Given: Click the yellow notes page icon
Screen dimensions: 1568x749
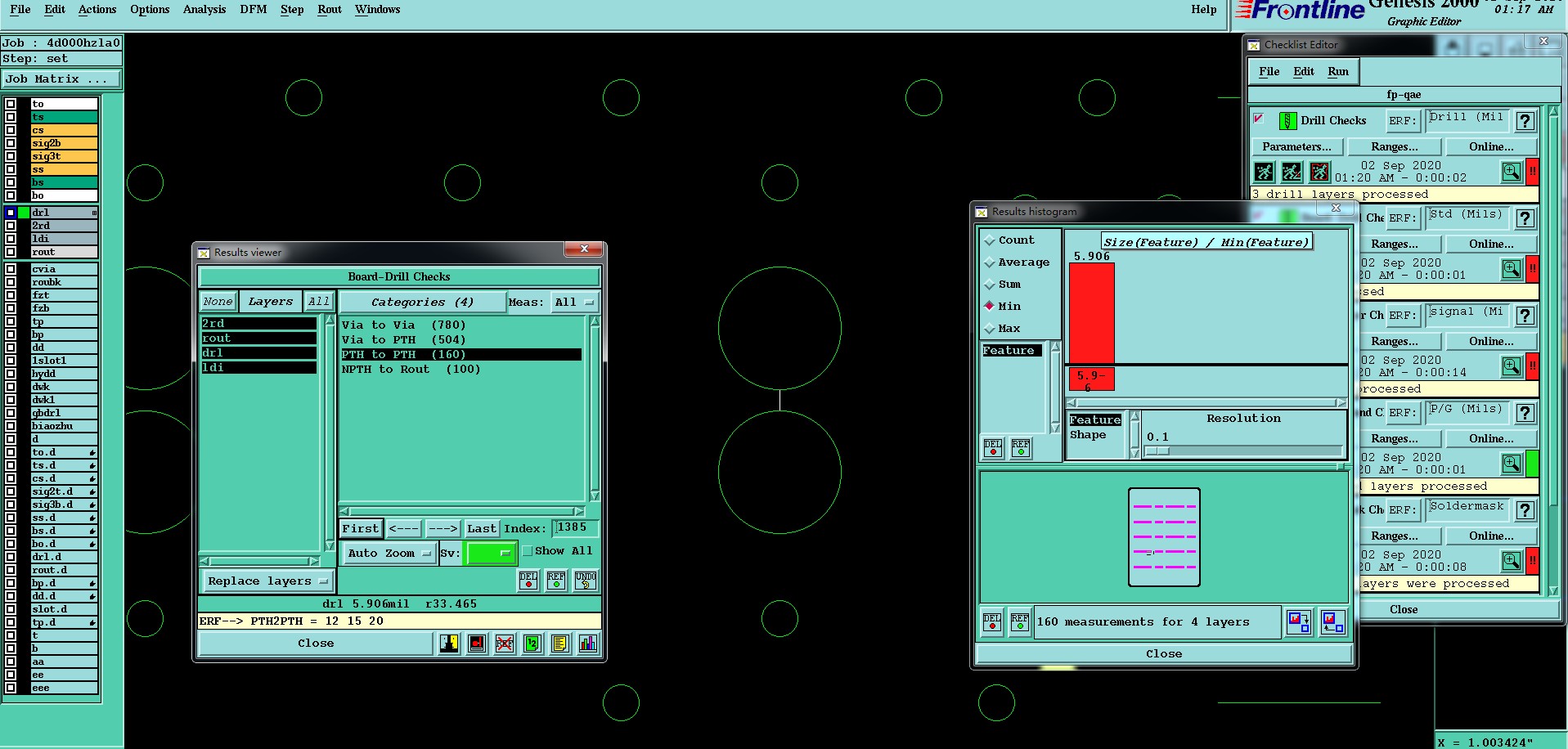Looking at the screenshot, I should point(560,644).
